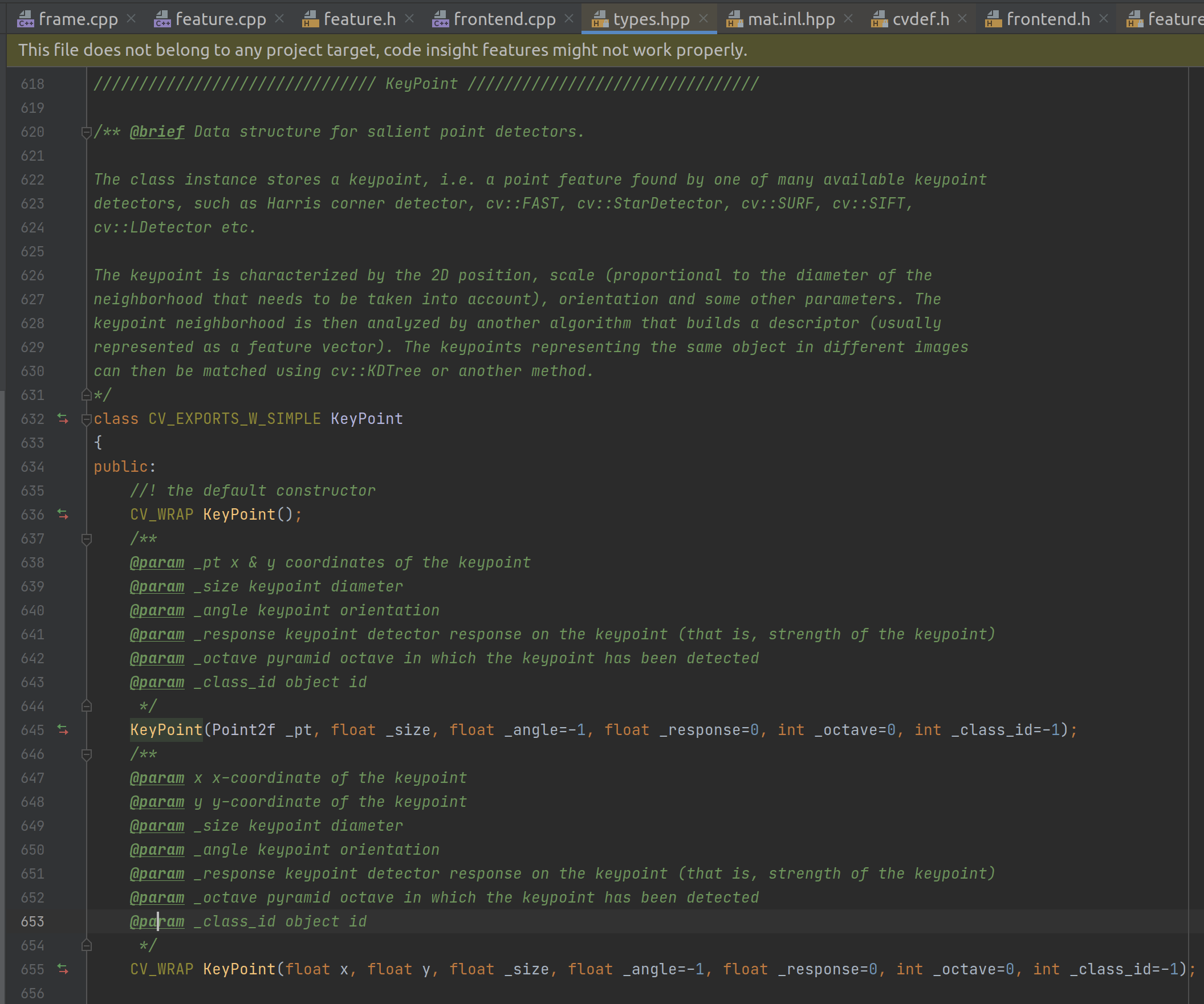1204x1004 pixels.
Task: Select the mat.inl.hpp tab
Action: [x=791, y=19]
